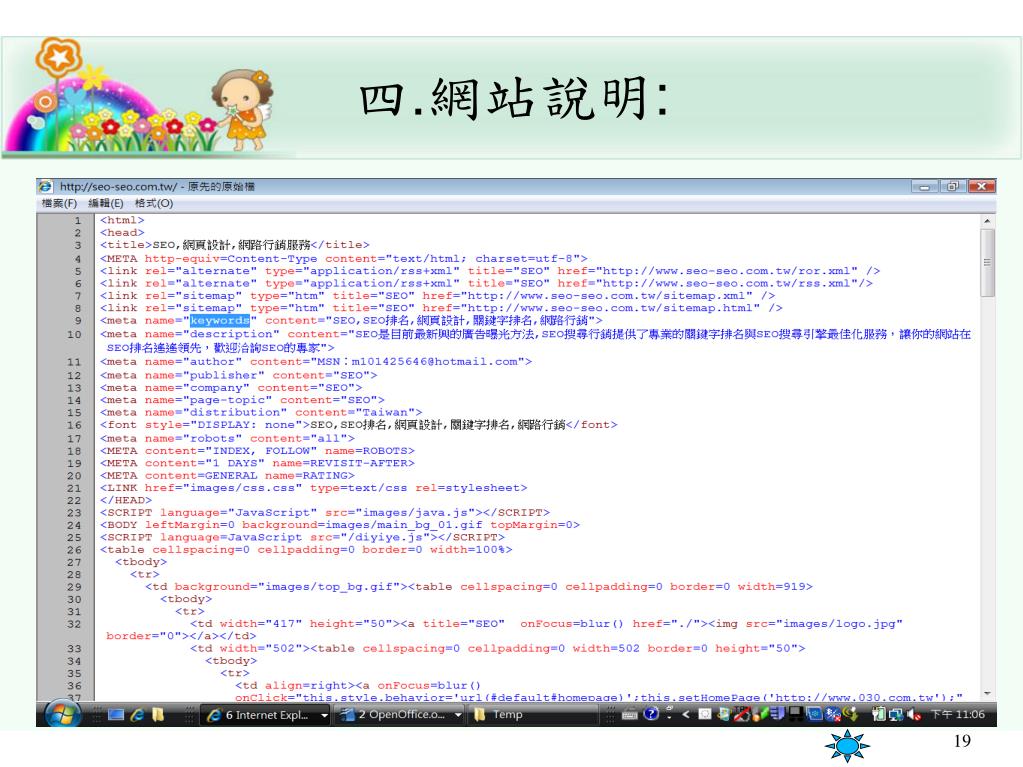Screen dimensions: 1023x767
Task: Click the highlighted keywords text on line 9
Action: click(x=220, y=320)
